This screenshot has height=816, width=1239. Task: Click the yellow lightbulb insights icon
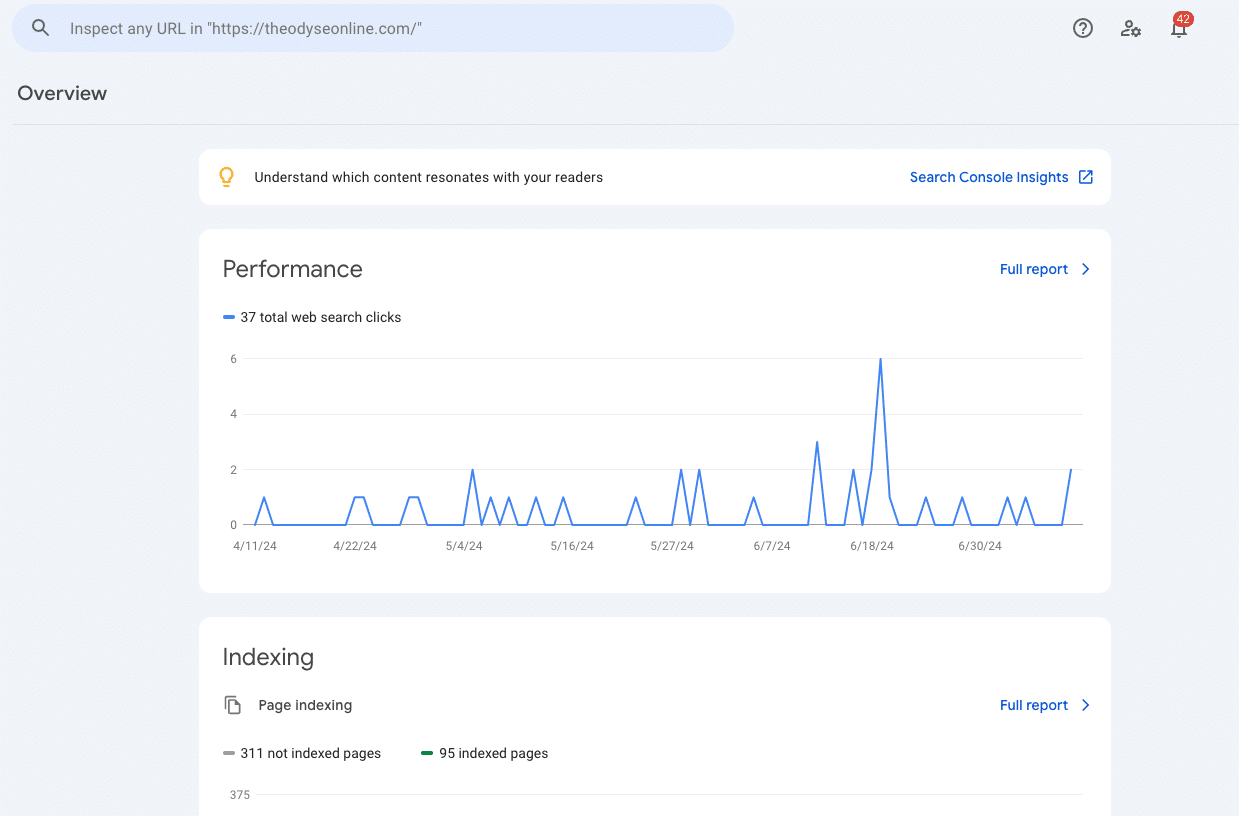pyautogui.click(x=227, y=177)
